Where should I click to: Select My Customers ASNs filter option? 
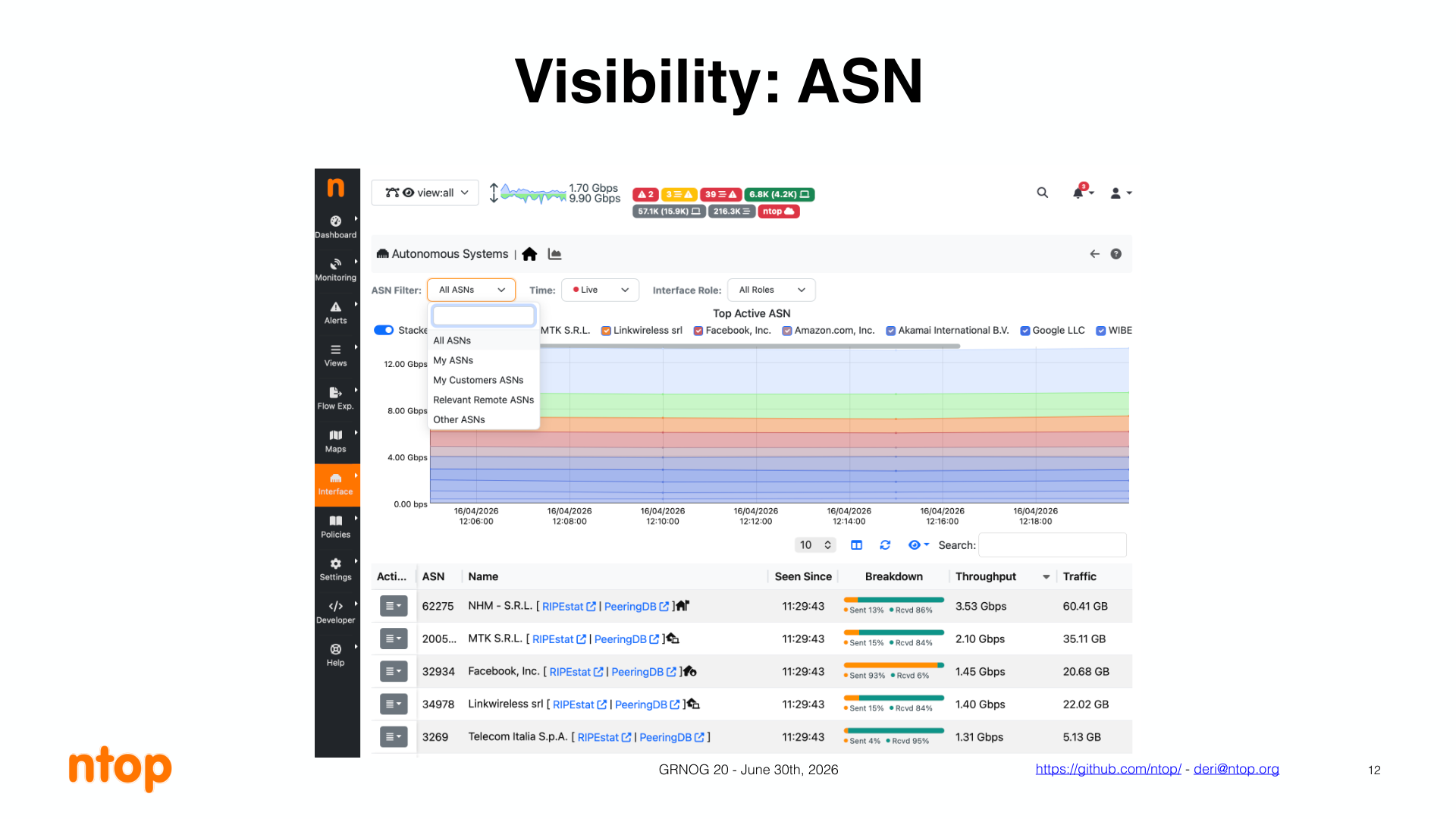click(x=484, y=380)
